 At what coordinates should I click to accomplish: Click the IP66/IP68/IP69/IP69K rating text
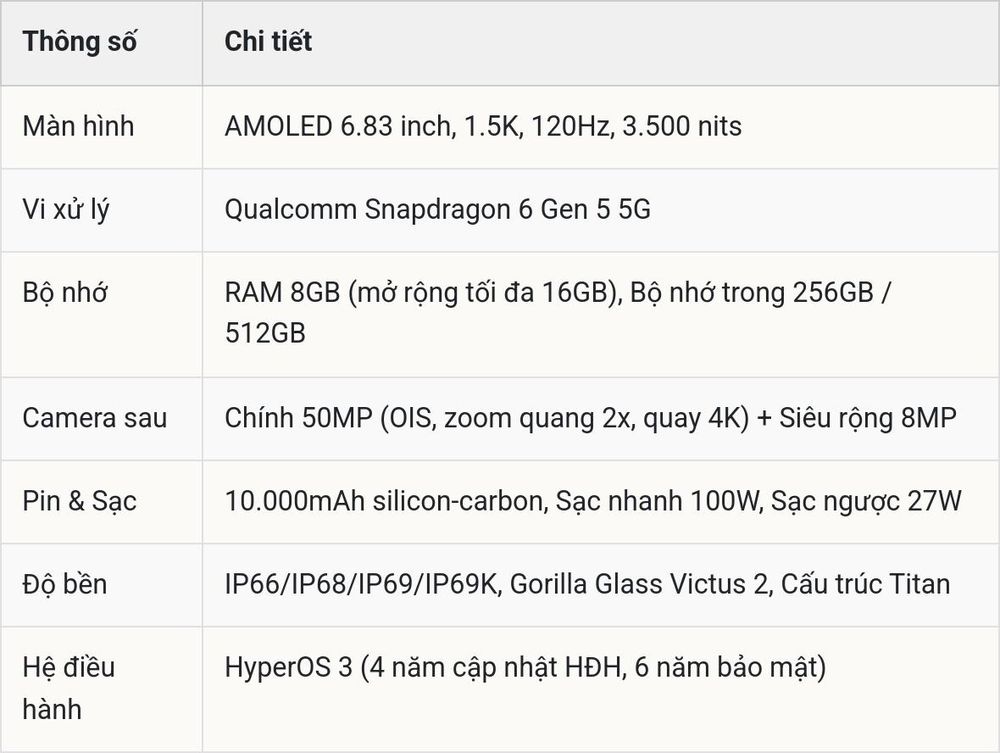point(360,584)
